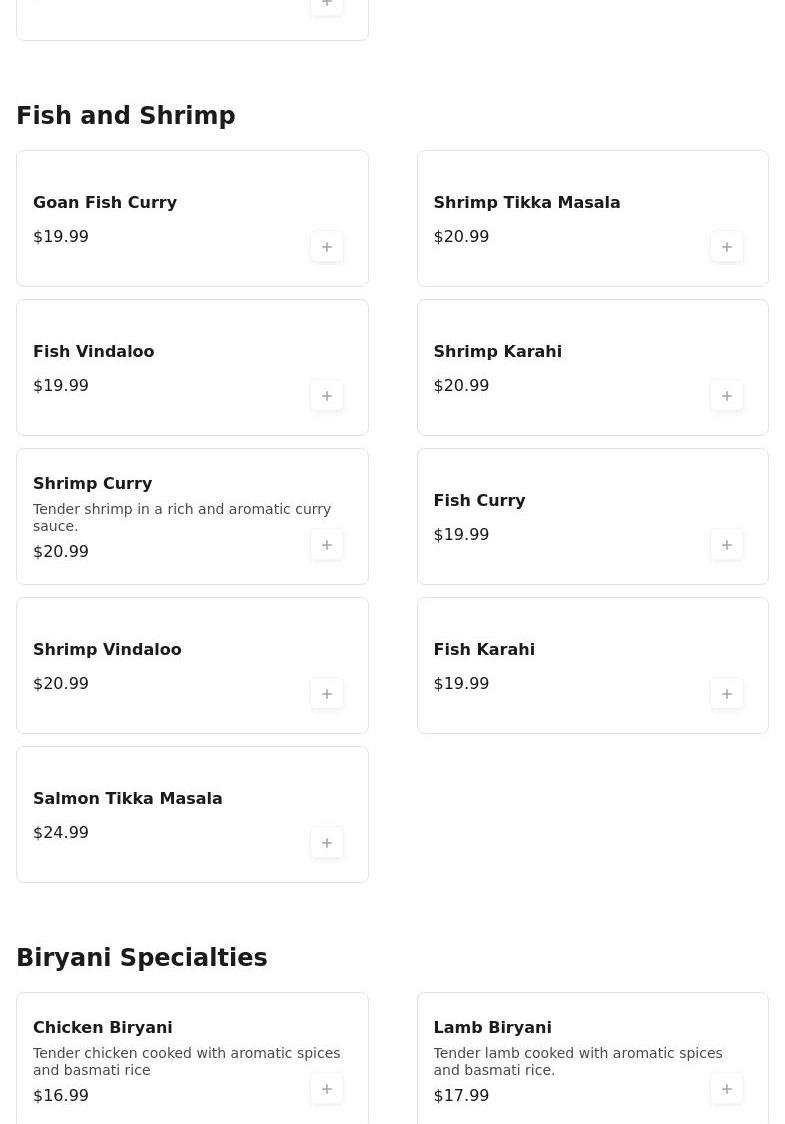Open Salmon Tikka Masala item title

[128, 798]
